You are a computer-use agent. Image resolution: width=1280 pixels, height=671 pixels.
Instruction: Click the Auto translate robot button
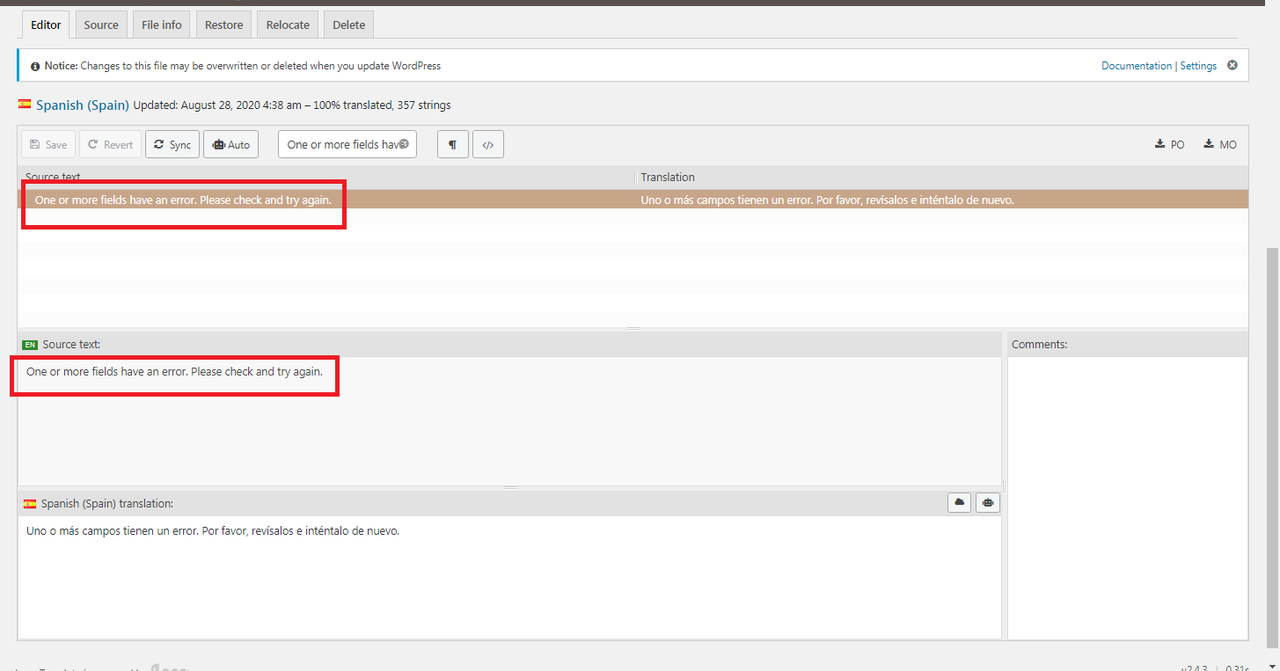pyautogui.click(x=231, y=145)
